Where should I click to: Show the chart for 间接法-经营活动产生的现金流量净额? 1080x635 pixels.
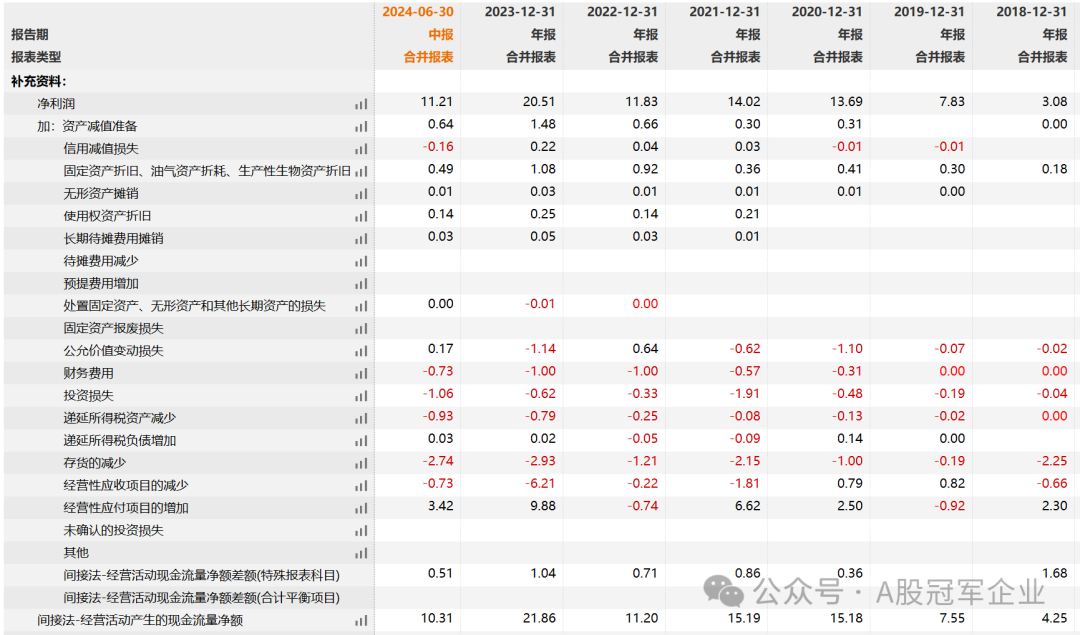pos(361,621)
